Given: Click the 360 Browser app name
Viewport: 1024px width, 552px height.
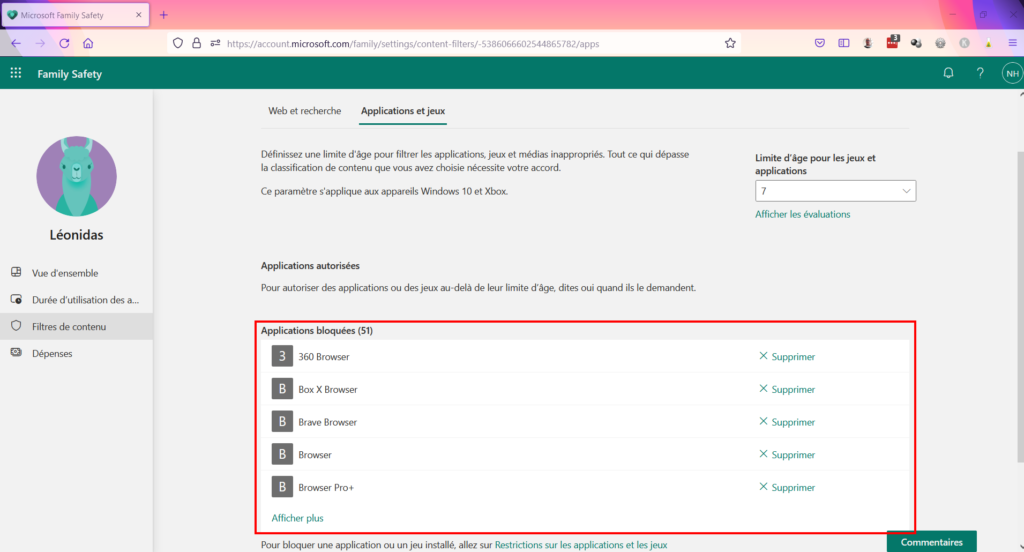Looking at the screenshot, I should click(x=323, y=356).
